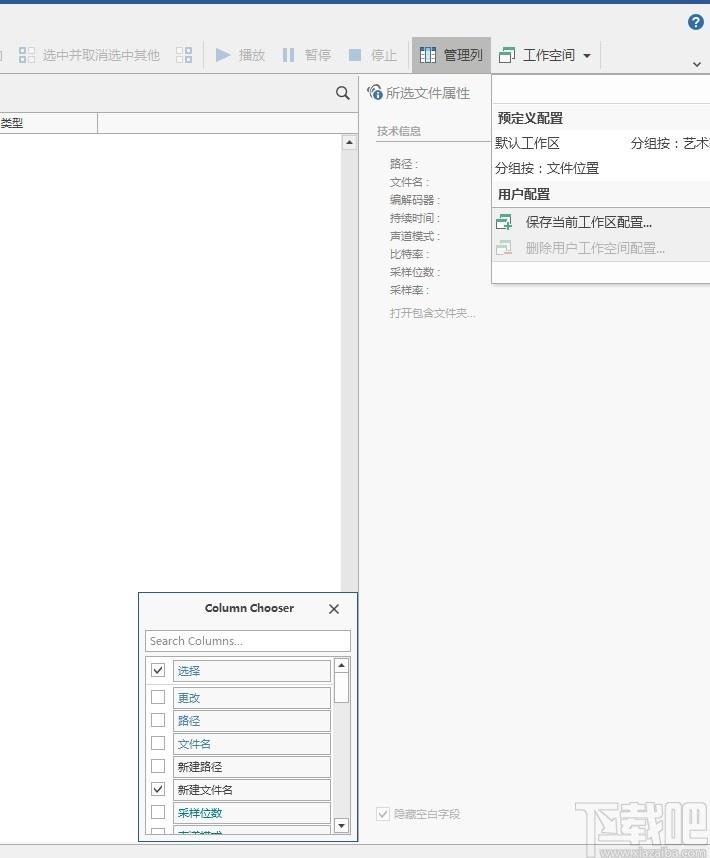
Task: Click the 选择 column label in chooser
Action: (252, 671)
